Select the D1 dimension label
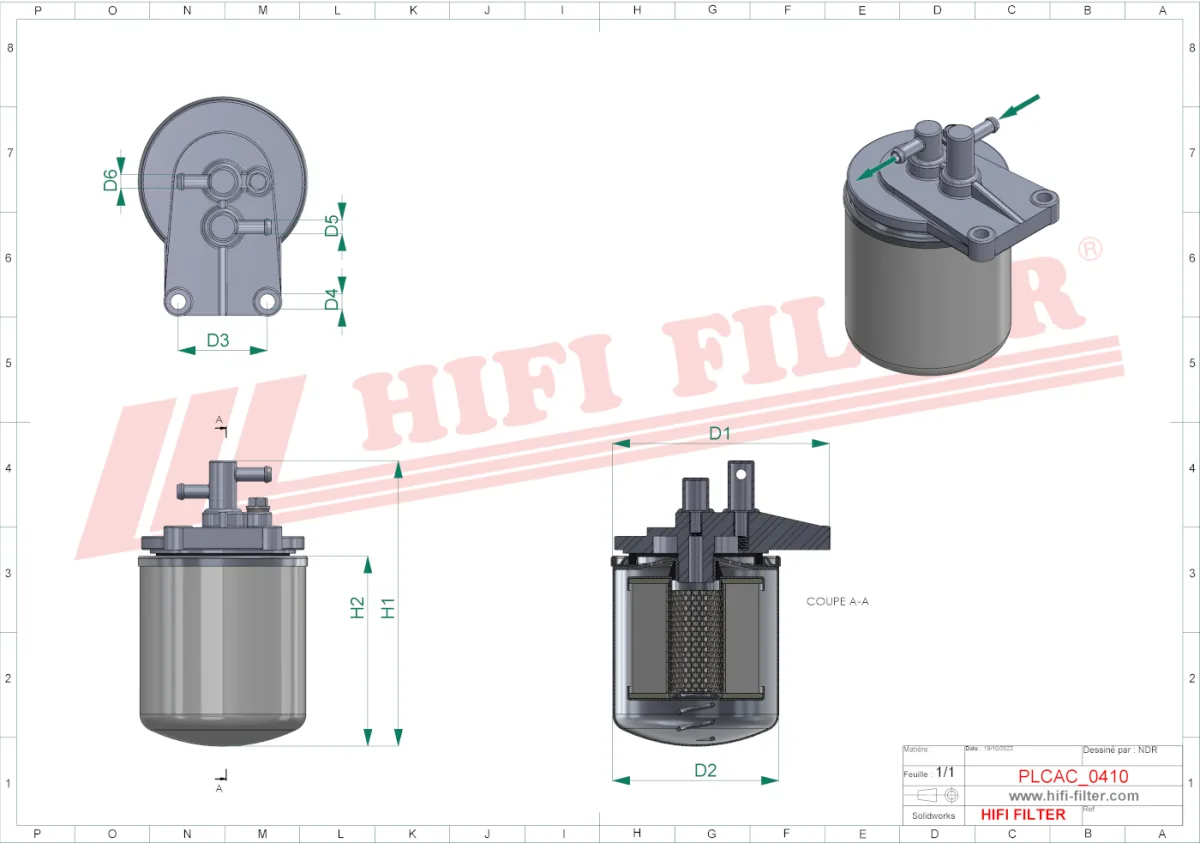 tap(721, 433)
